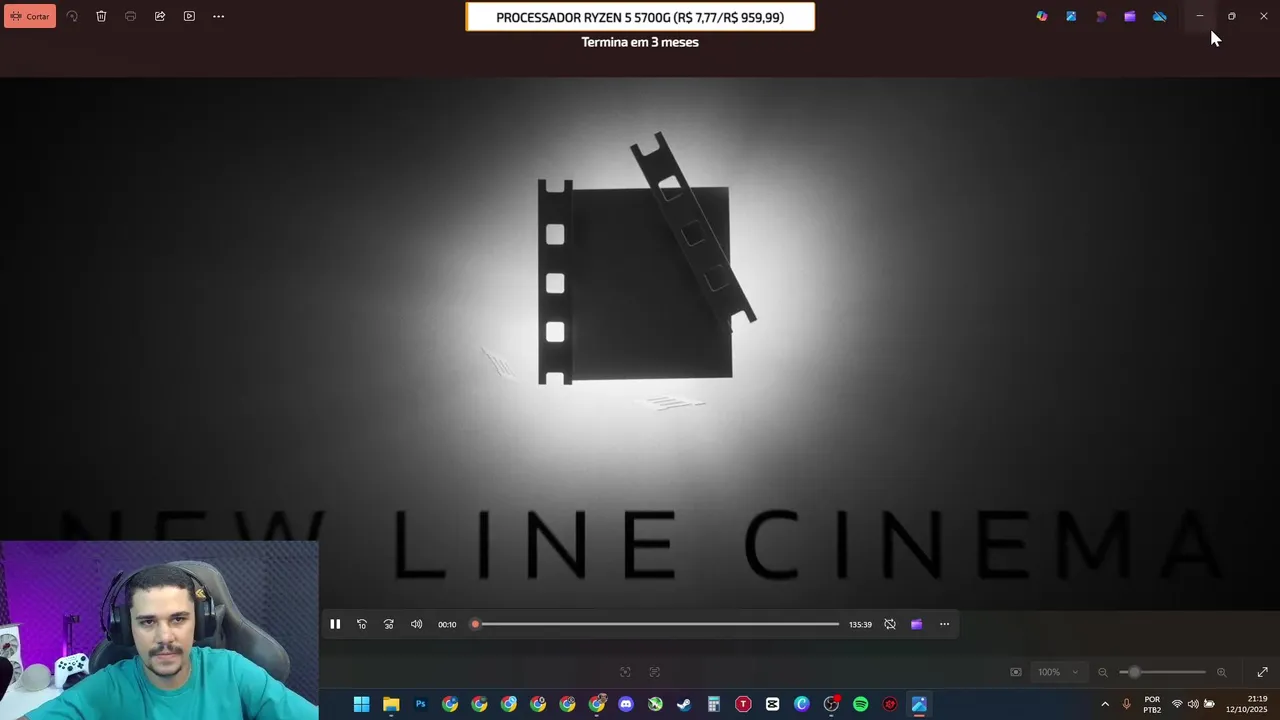Open the player bar more options menu
Image resolution: width=1280 pixels, height=720 pixels.
(944, 624)
